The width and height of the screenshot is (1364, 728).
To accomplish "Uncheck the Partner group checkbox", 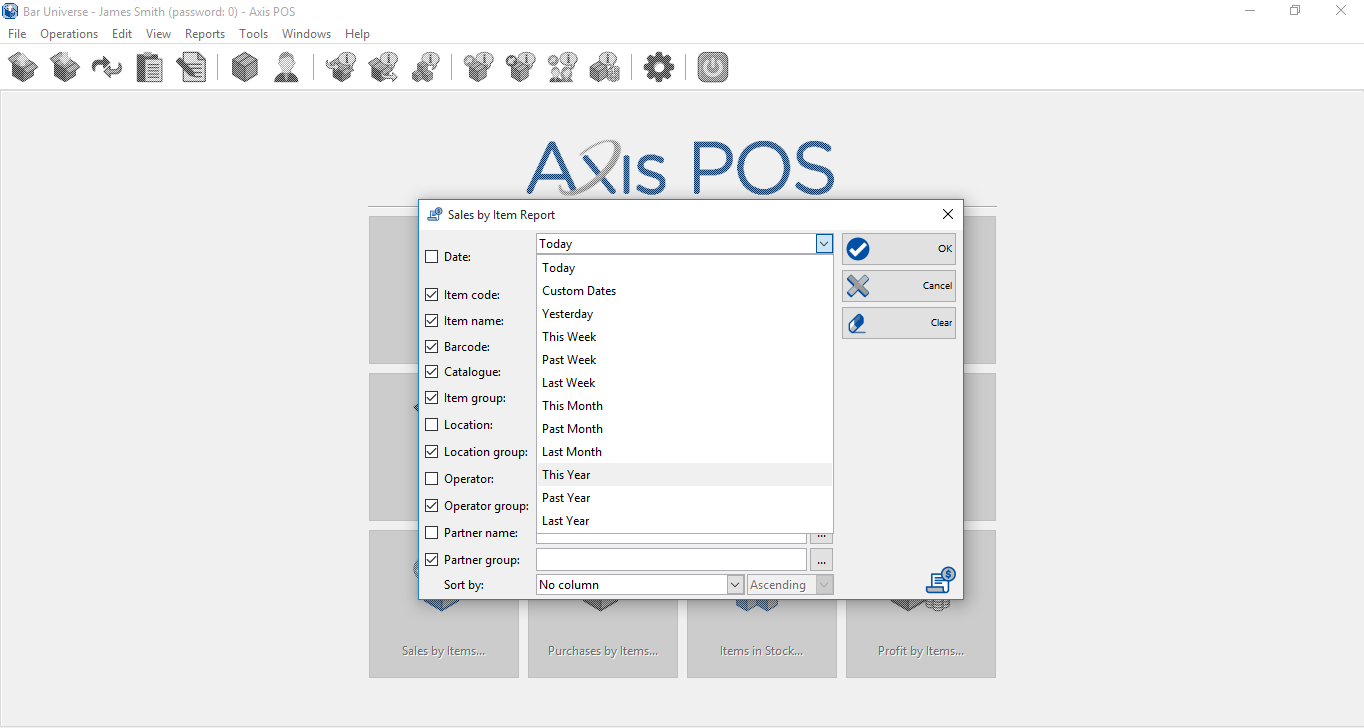I will [x=432, y=560].
